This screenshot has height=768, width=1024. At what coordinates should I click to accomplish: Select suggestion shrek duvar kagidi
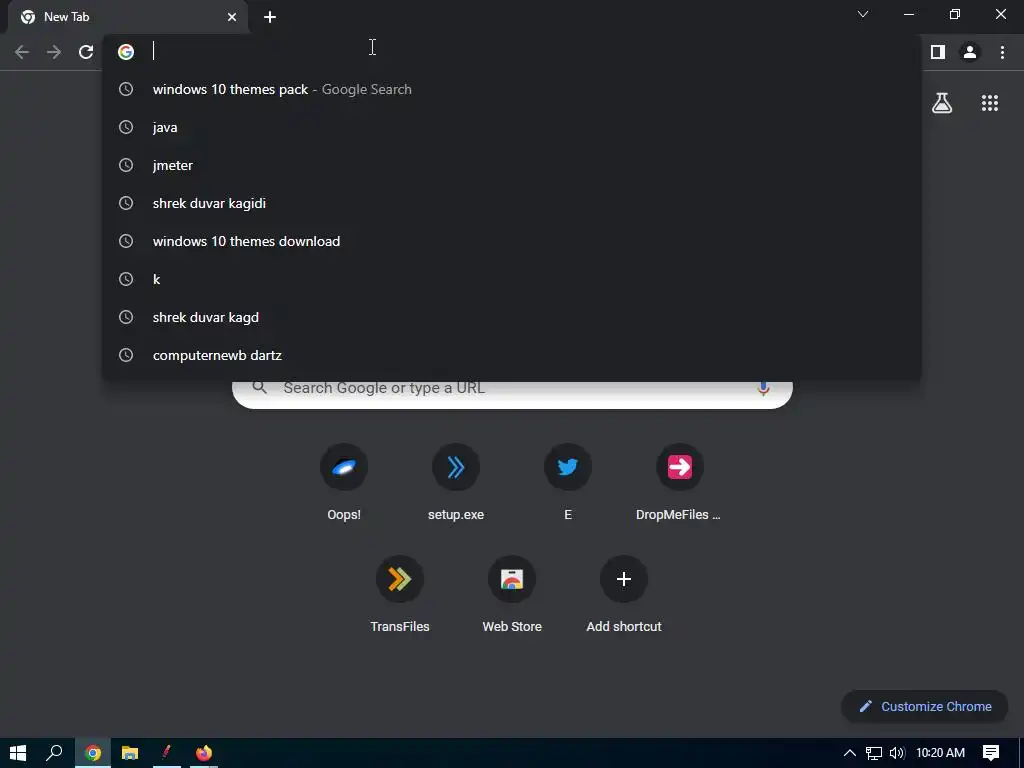click(x=512, y=203)
